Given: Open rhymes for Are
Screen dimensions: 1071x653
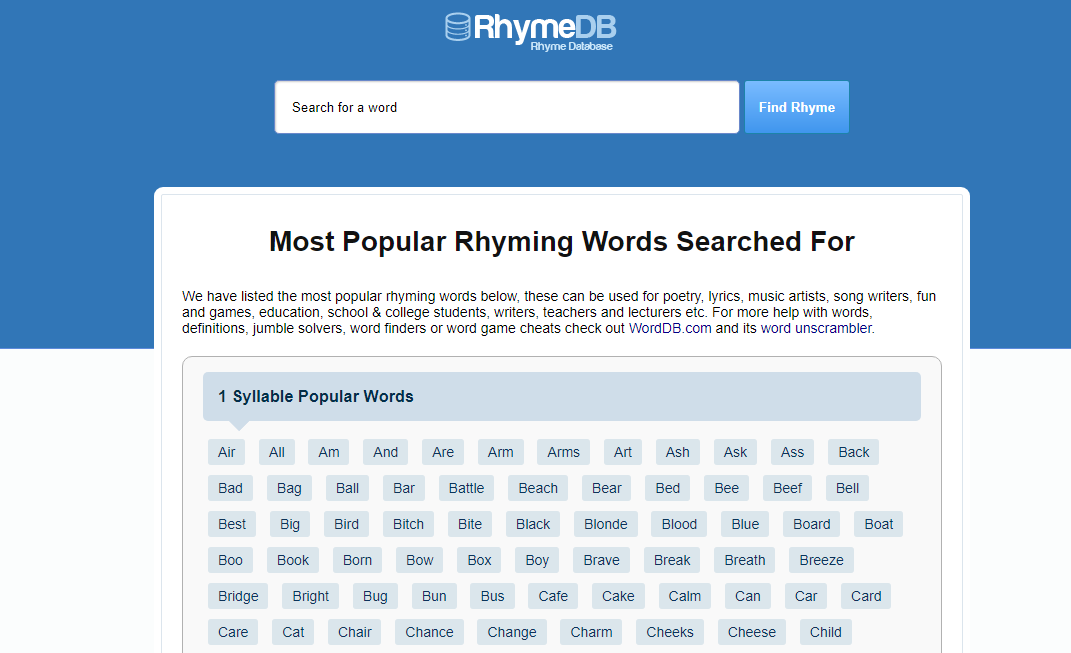Looking at the screenshot, I should click(443, 452).
